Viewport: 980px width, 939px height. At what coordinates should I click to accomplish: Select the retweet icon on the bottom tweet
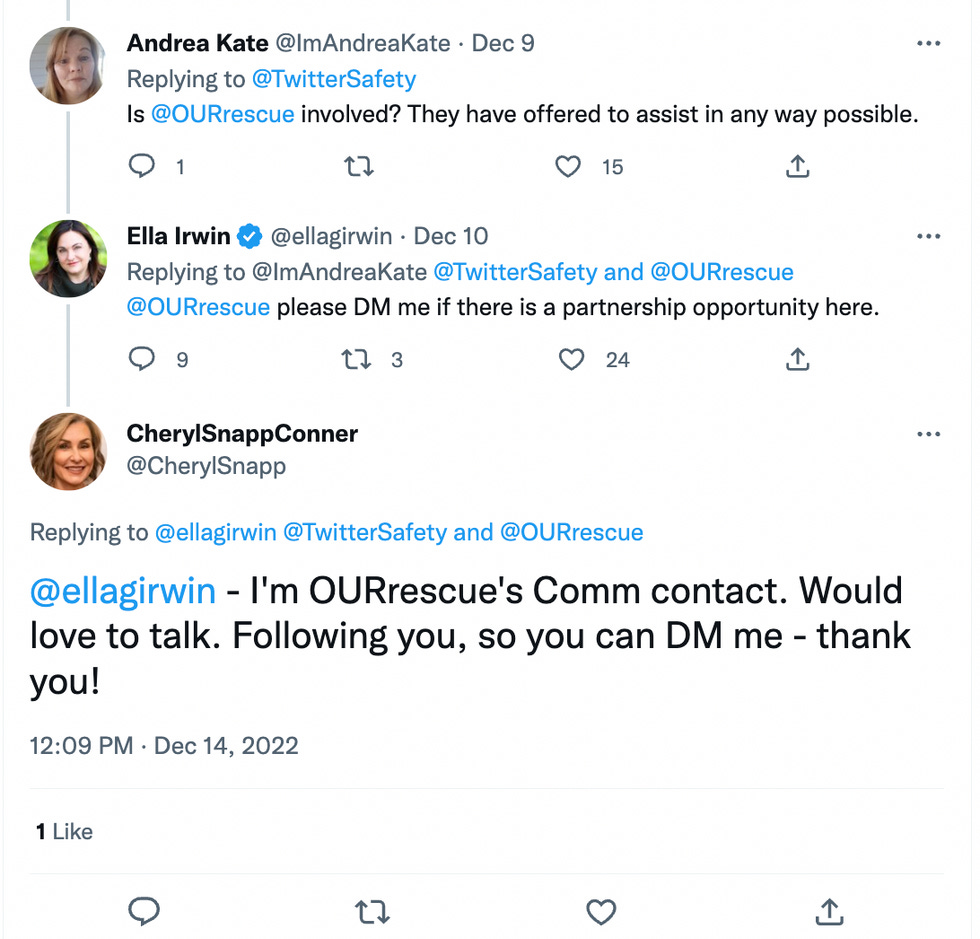point(371,911)
